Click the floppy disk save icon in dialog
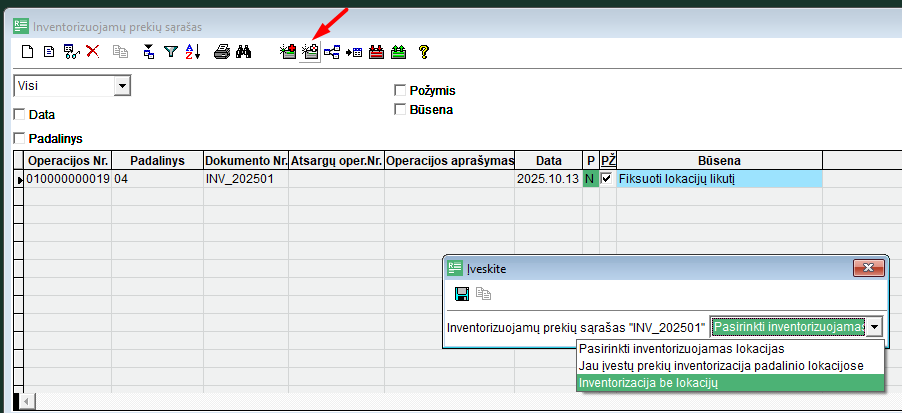The image size is (902, 413). [x=462, y=294]
